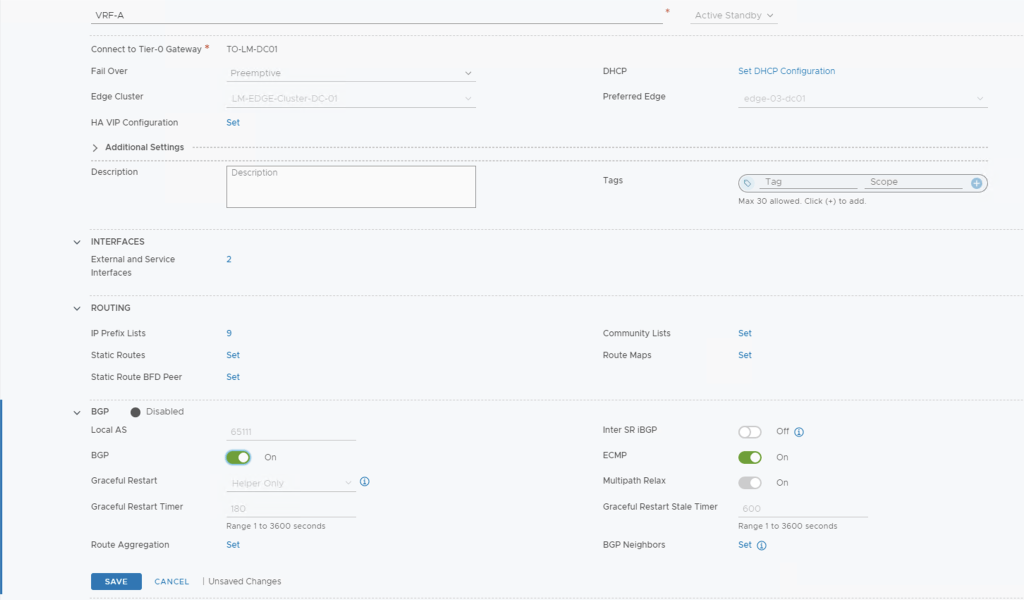Viewport: 1024px width, 600px height.
Task: Click the SAVE button
Action: click(116, 582)
